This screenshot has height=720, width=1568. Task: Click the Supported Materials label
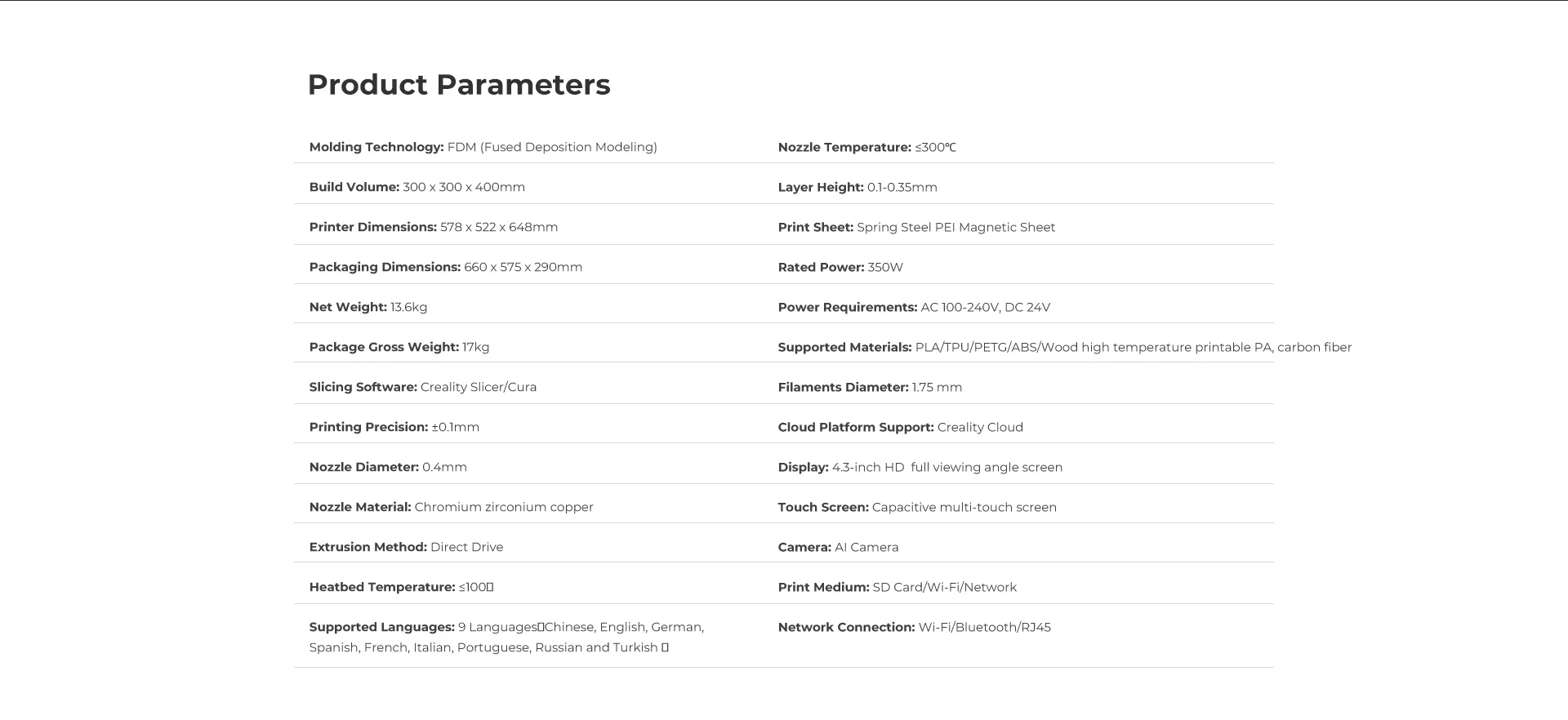tap(844, 347)
